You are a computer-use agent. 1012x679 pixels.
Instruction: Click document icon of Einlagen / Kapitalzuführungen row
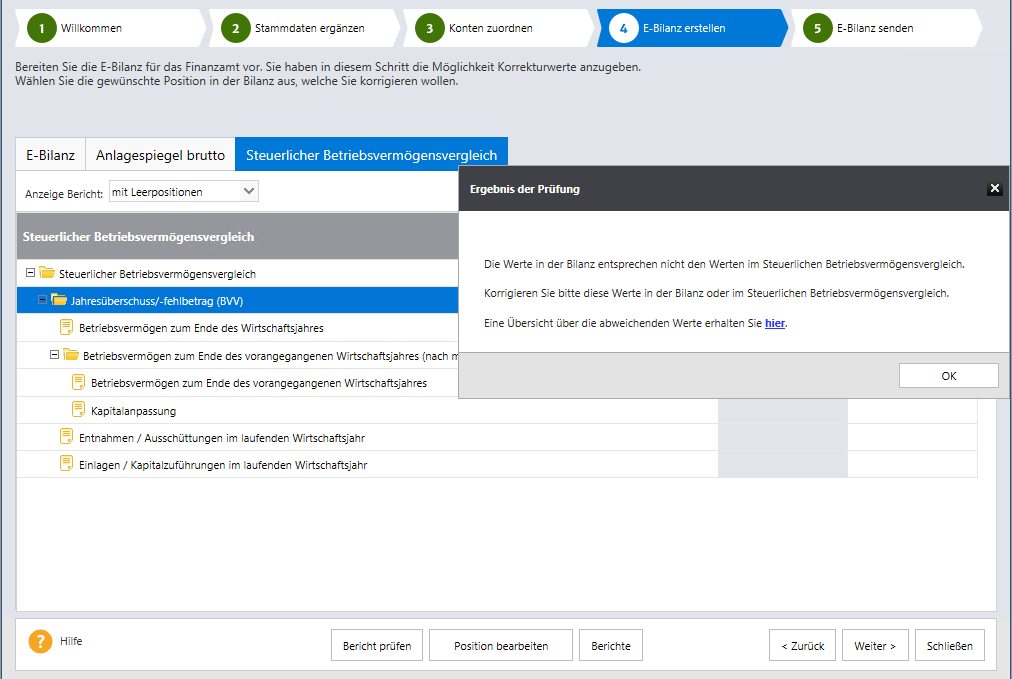pos(66,463)
